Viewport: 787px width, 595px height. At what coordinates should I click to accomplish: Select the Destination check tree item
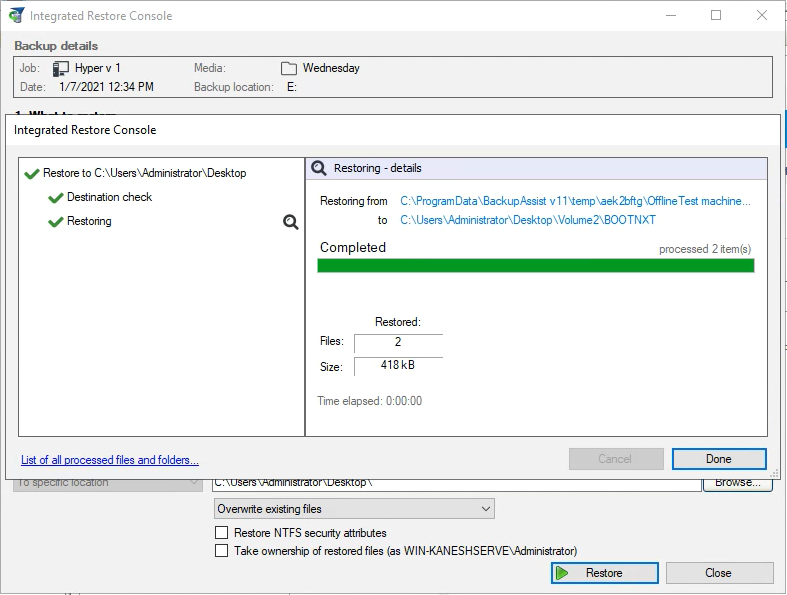click(x=109, y=198)
